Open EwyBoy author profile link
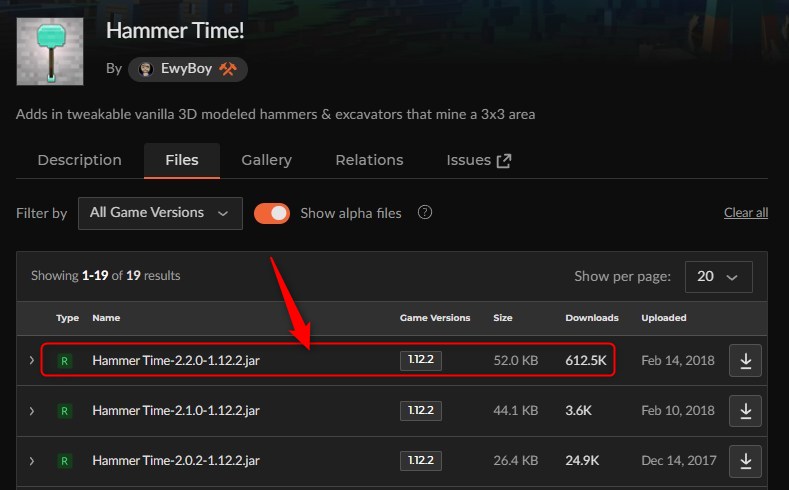This screenshot has height=490, width=789. coord(186,68)
